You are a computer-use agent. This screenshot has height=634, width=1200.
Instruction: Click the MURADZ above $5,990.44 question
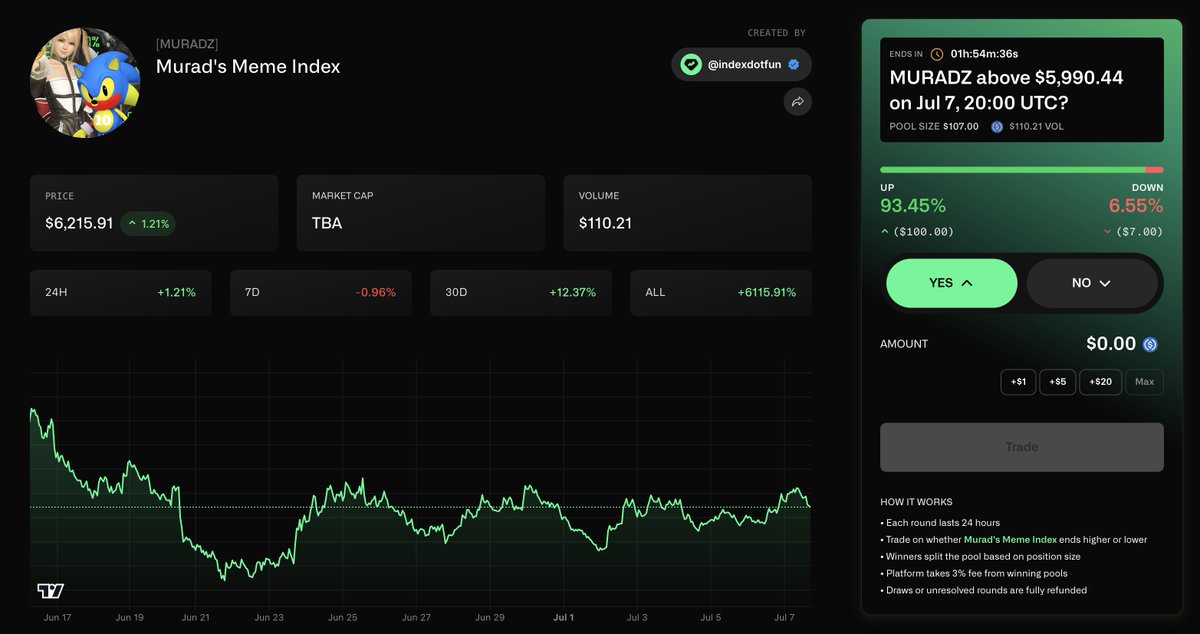tap(1006, 89)
